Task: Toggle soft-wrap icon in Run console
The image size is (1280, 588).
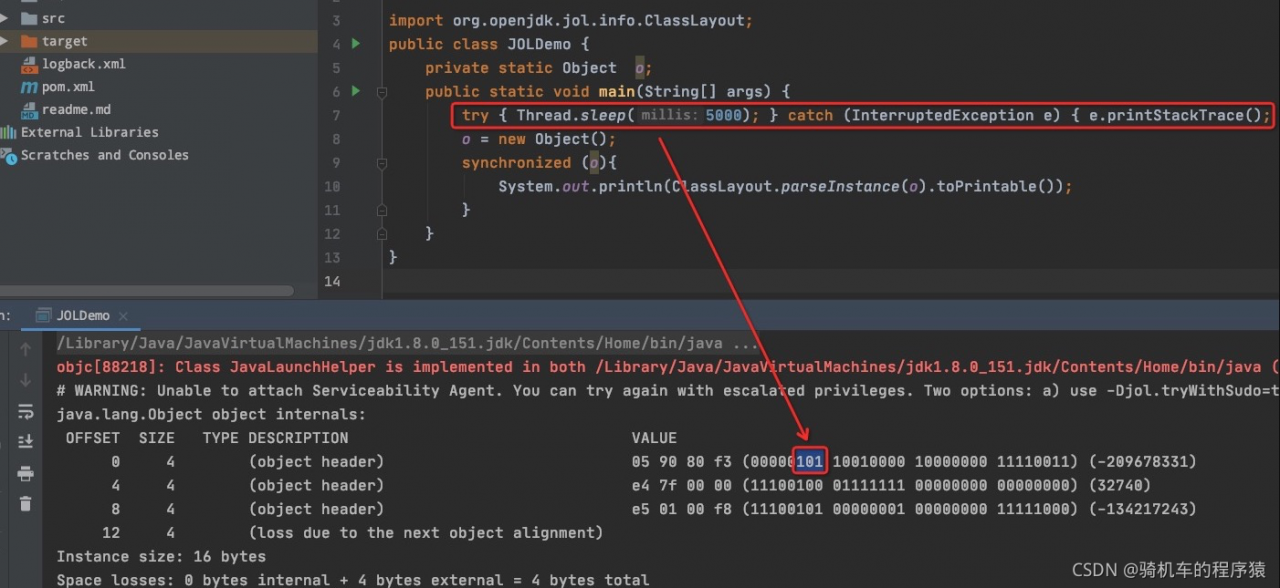Action: click(x=26, y=411)
